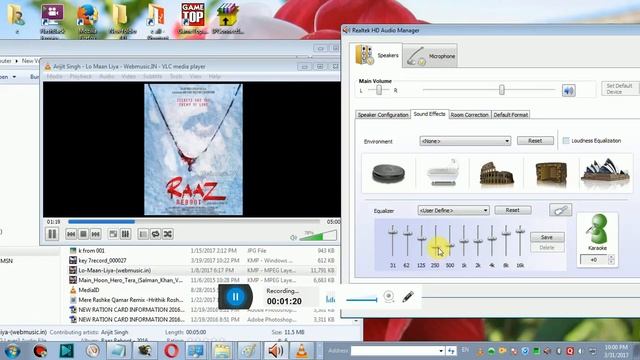
Task: Seek on the VLC playback progress bar
Action: [194, 222]
